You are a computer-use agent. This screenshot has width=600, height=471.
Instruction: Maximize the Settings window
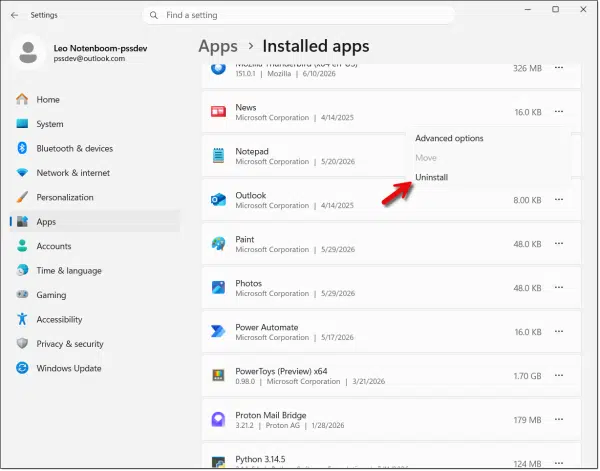[x=556, y=9]
